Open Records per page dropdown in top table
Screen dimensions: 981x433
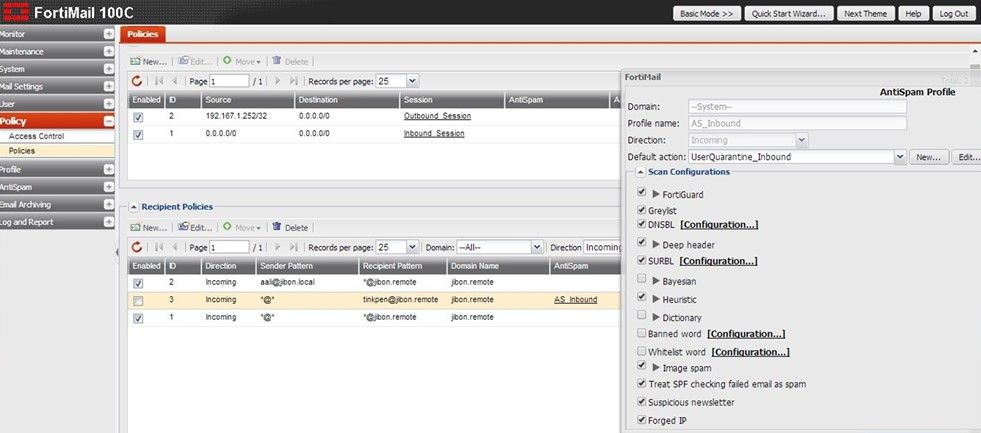point(412,81)
